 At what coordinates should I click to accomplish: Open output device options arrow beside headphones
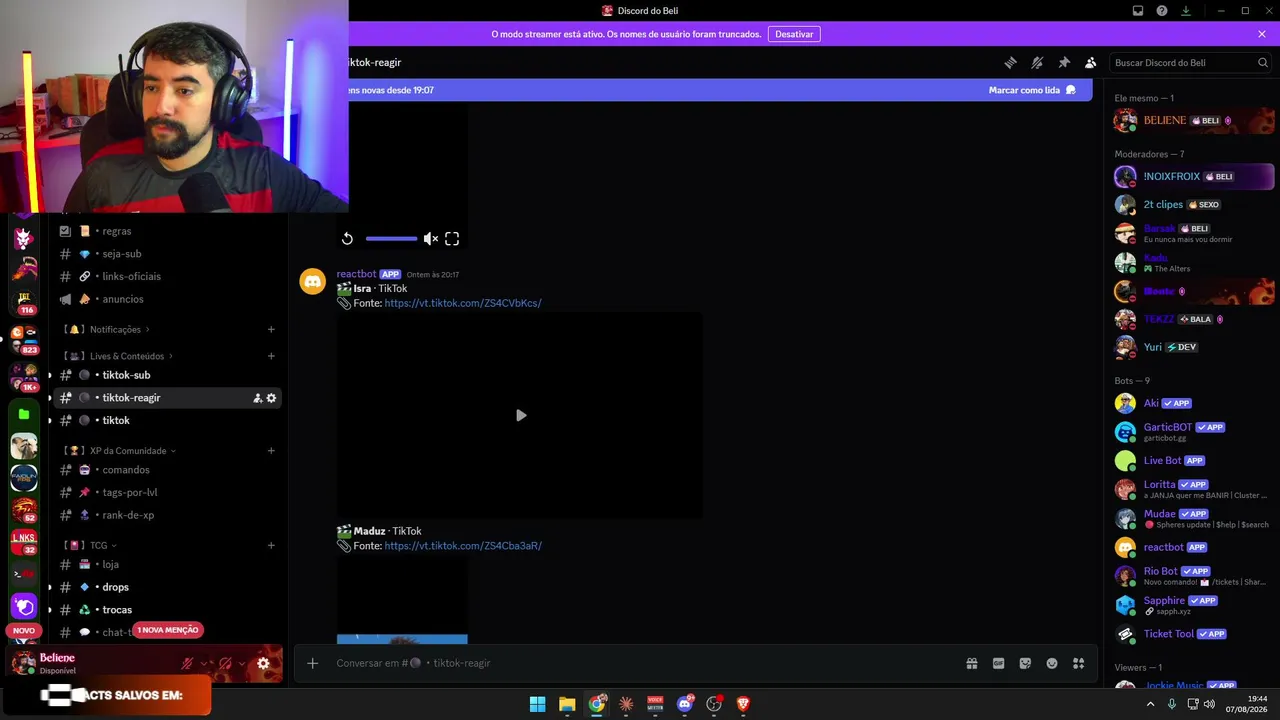click(x=243, y=663)
